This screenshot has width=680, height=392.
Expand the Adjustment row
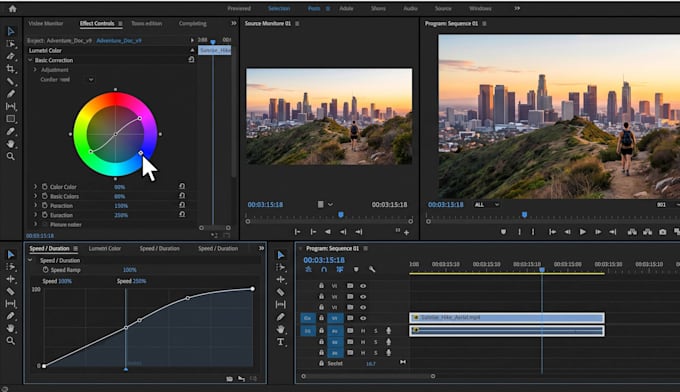36,69
